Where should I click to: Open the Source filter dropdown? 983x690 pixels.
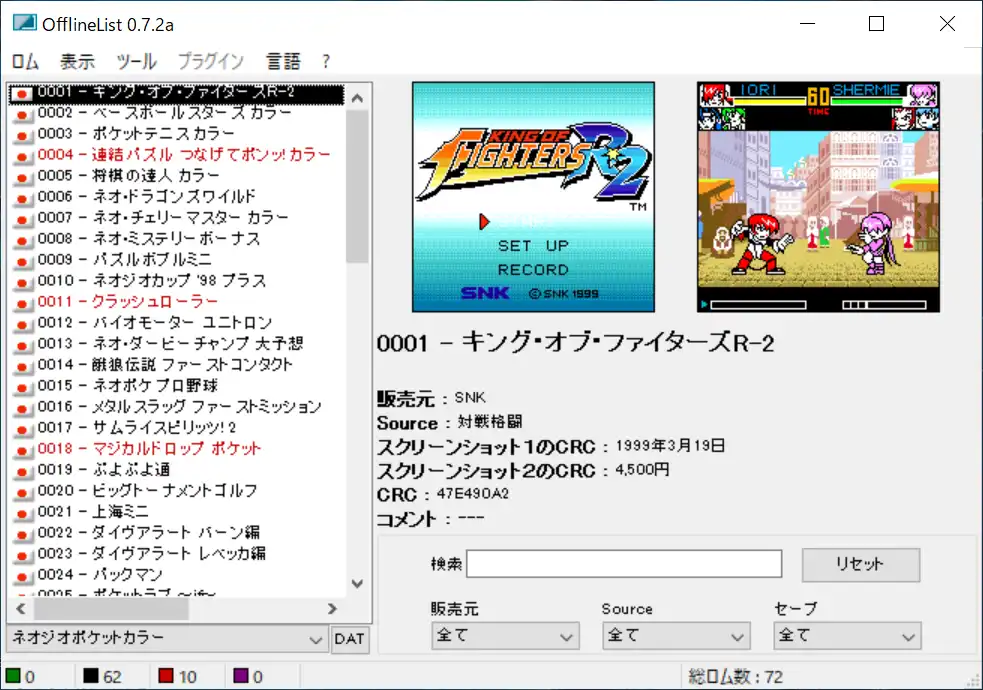click(676, 635)
